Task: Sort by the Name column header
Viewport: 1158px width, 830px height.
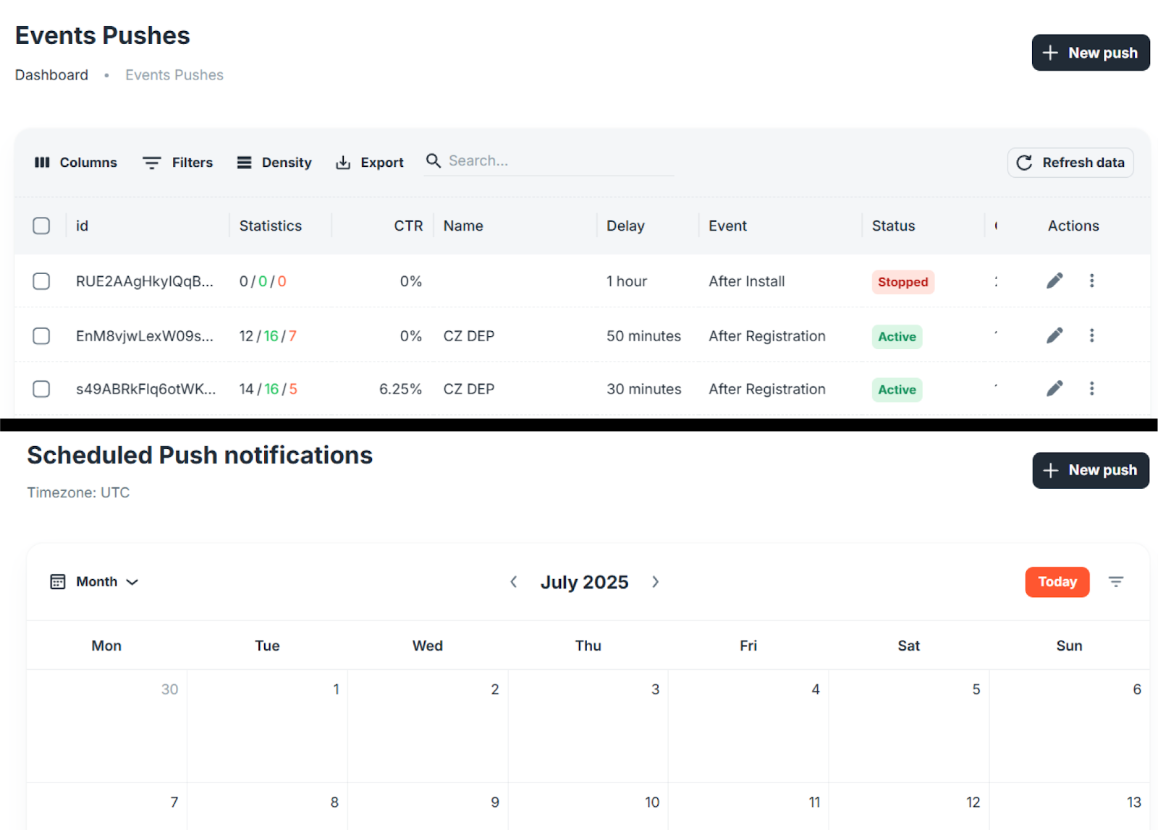Action: pos(463,225)
